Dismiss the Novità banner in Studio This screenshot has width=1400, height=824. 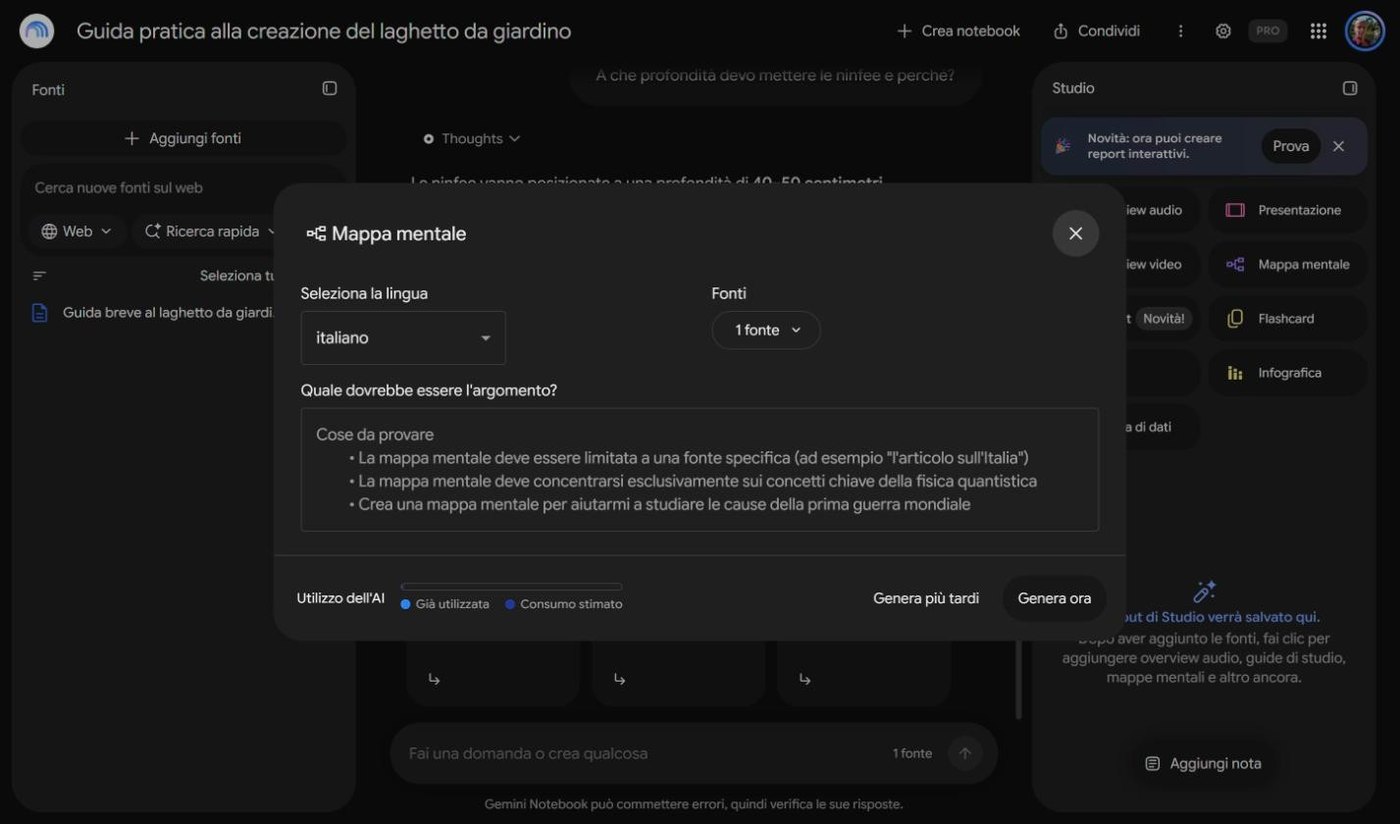[1338, 146]
